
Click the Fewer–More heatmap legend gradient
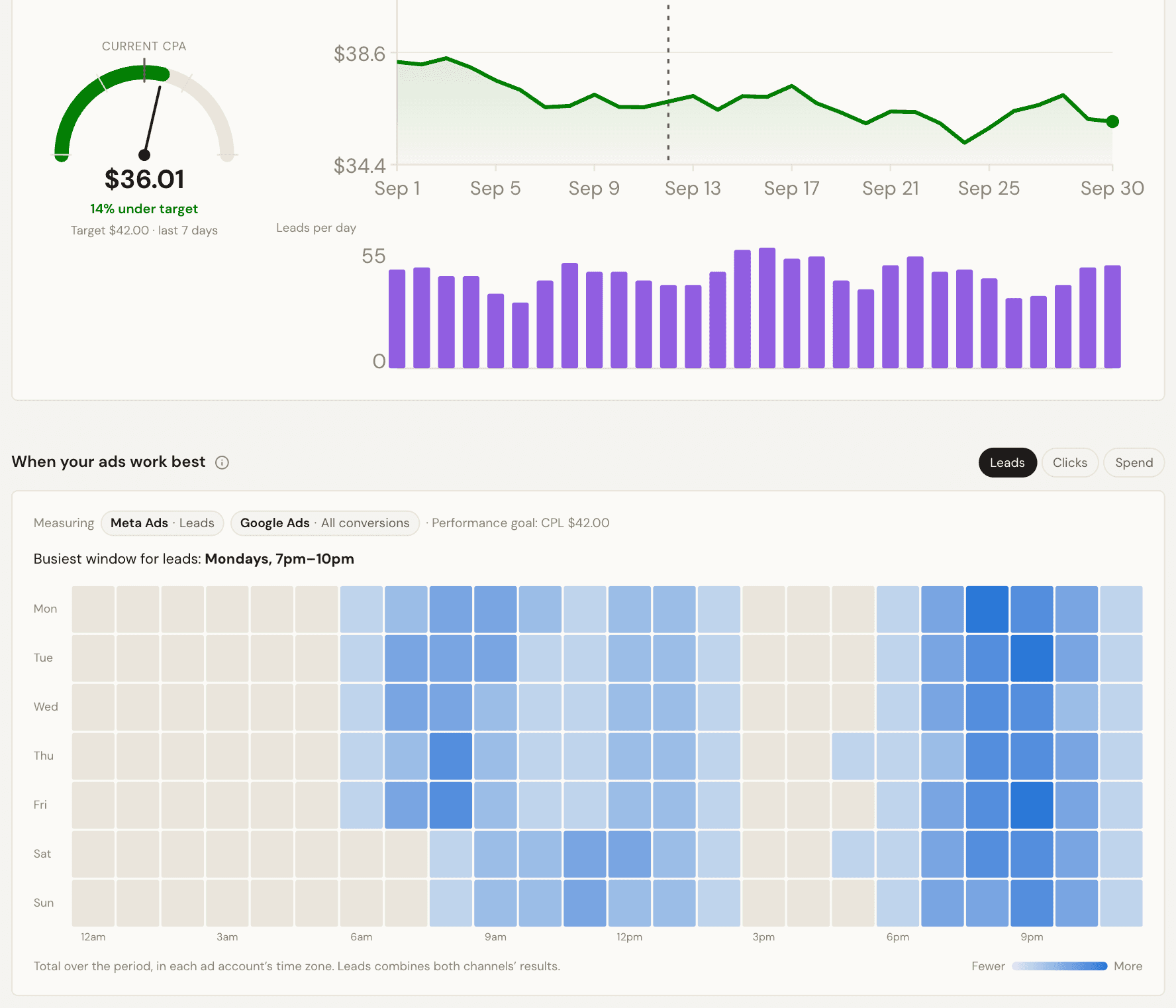point(1059,966)
